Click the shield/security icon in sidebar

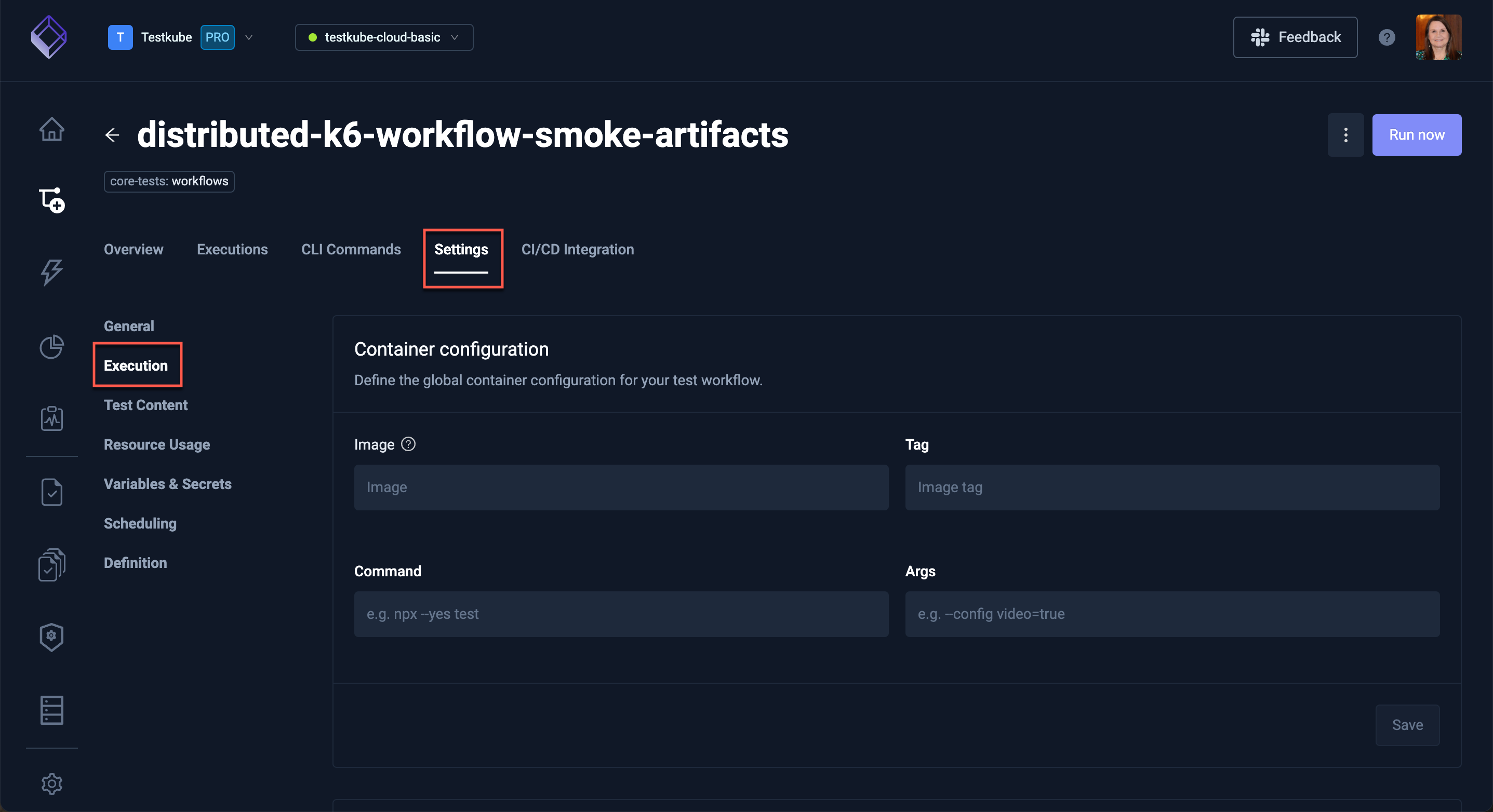click(51, 636)
